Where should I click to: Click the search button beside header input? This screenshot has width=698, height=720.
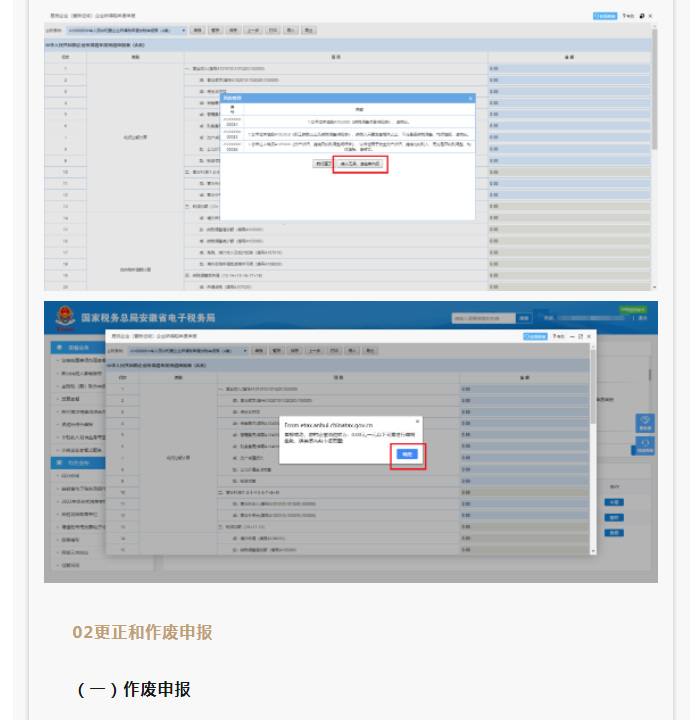click(x=524, y=318)
